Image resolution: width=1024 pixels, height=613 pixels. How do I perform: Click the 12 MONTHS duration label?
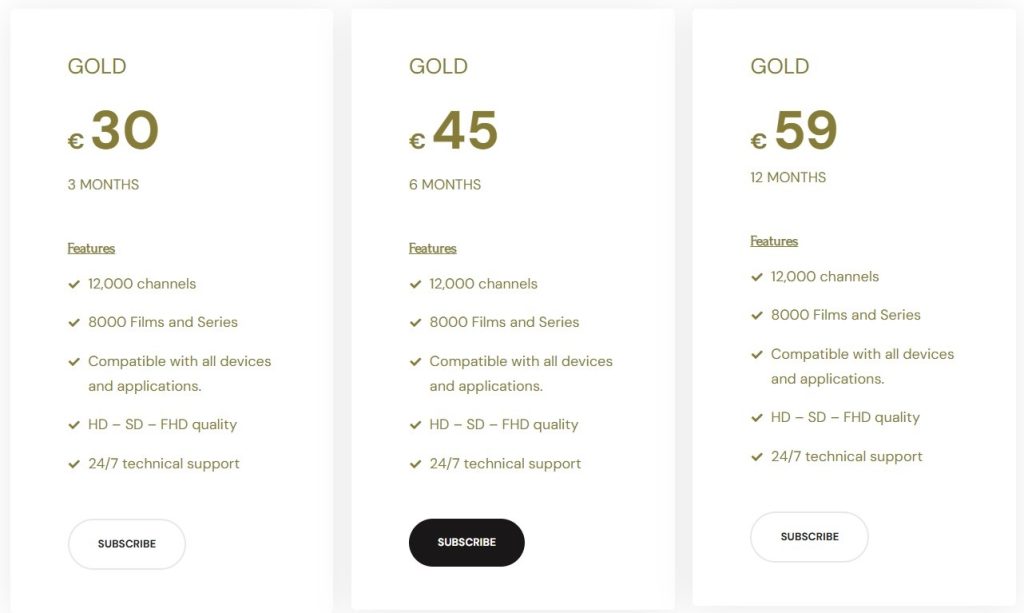point(788,177)
